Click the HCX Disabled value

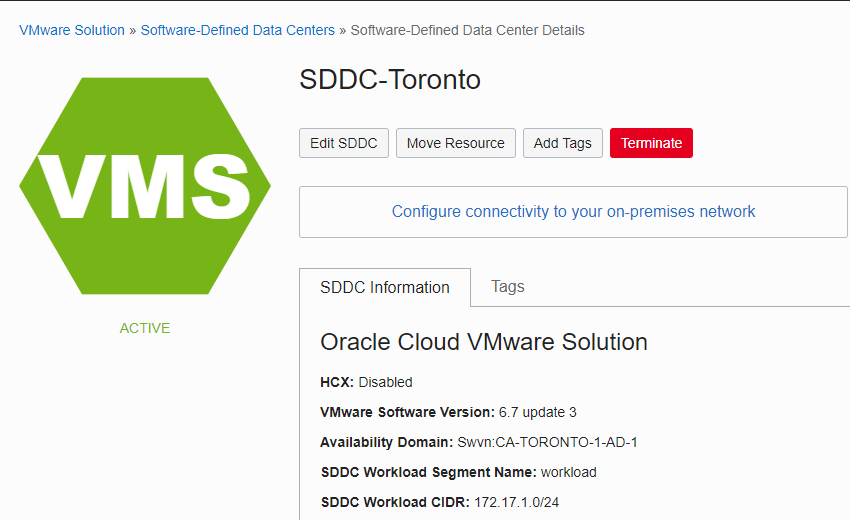pos(385,382)
